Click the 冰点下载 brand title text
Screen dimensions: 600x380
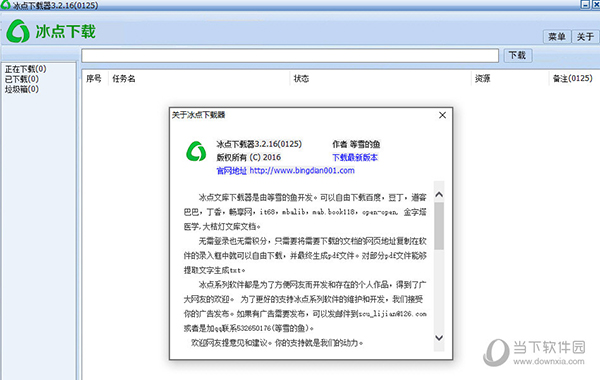click(65, 31)
